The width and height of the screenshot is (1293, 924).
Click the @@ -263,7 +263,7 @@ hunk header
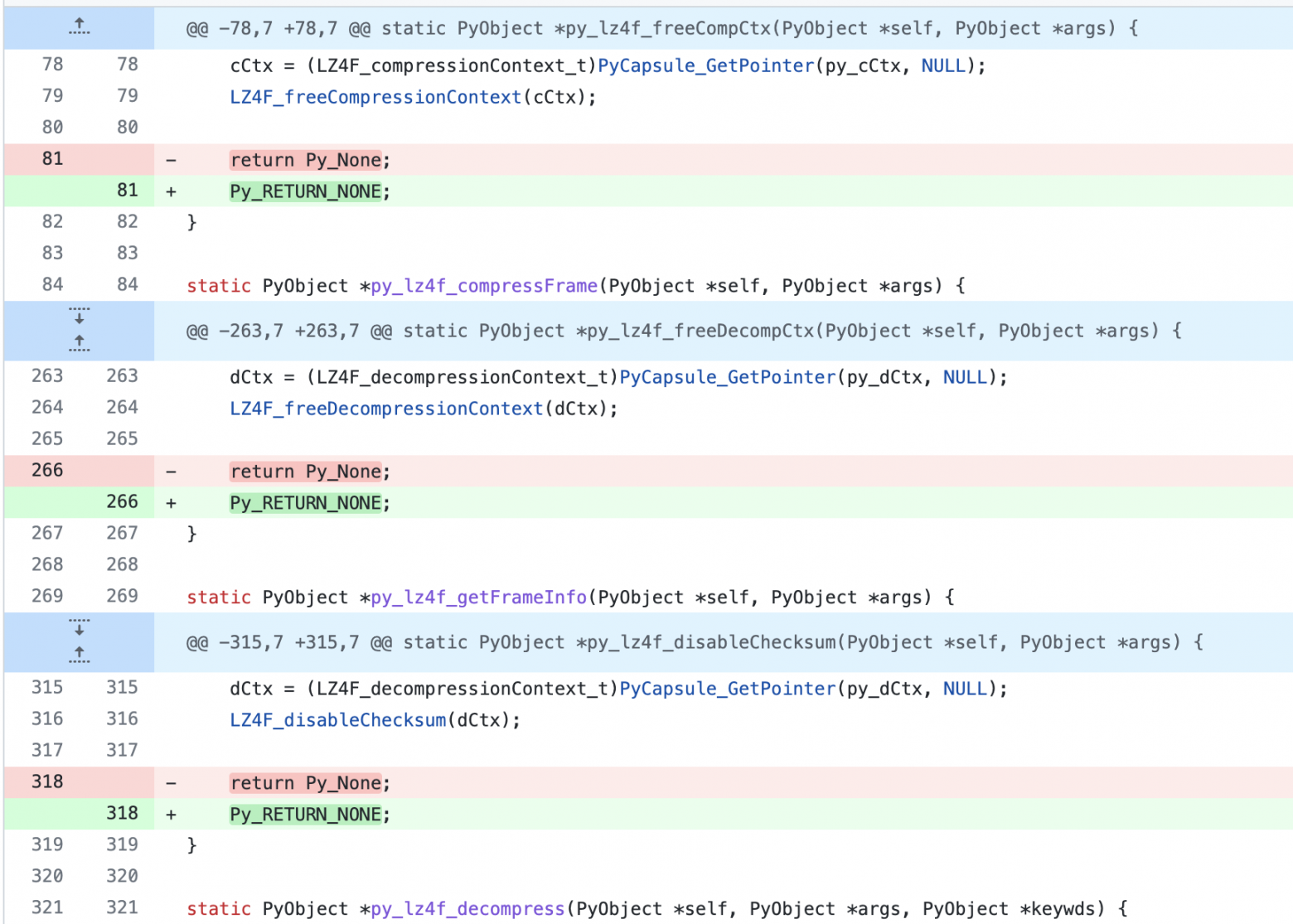[x=684, y=331]
